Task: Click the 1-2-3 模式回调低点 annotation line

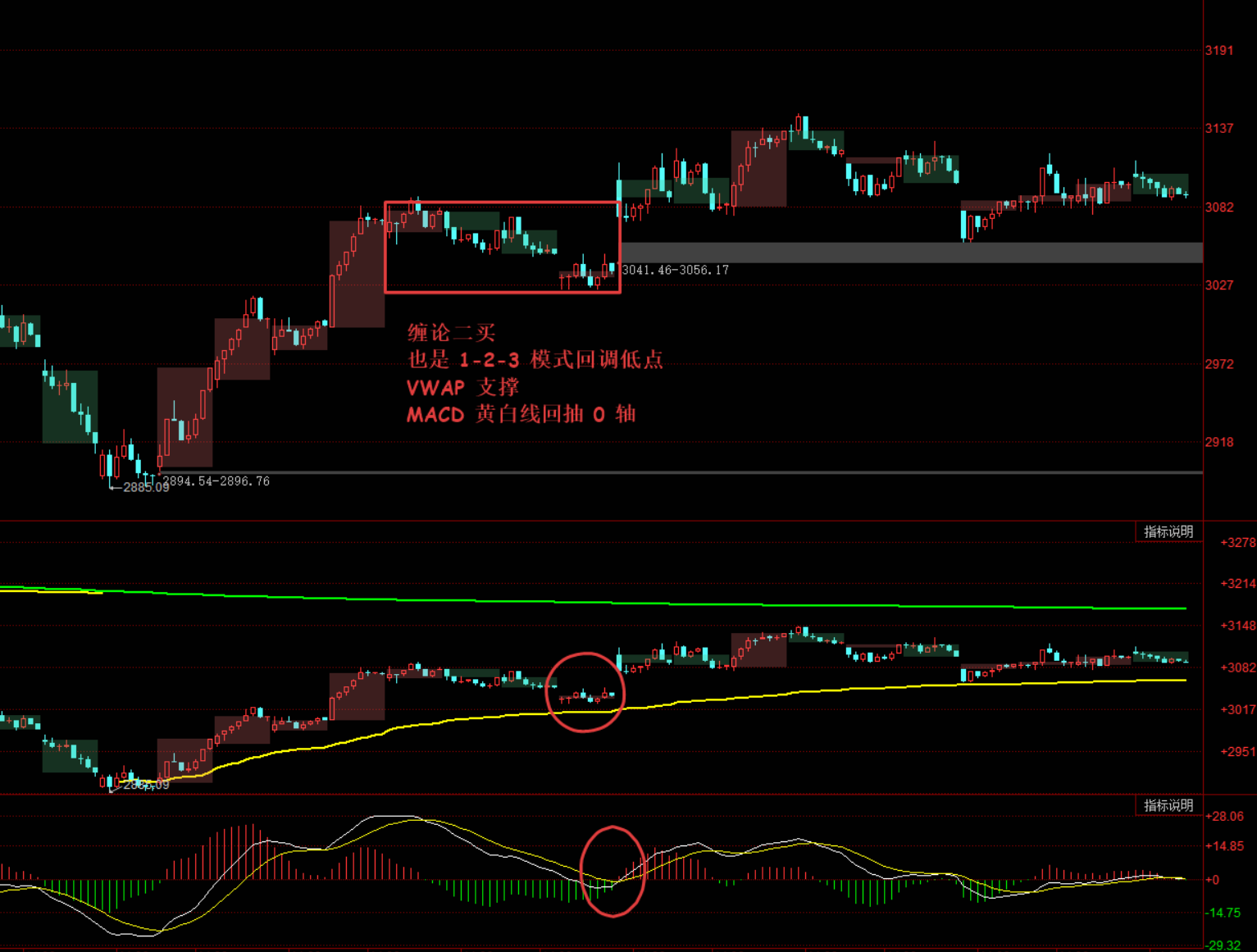Action: click(535, 359)
